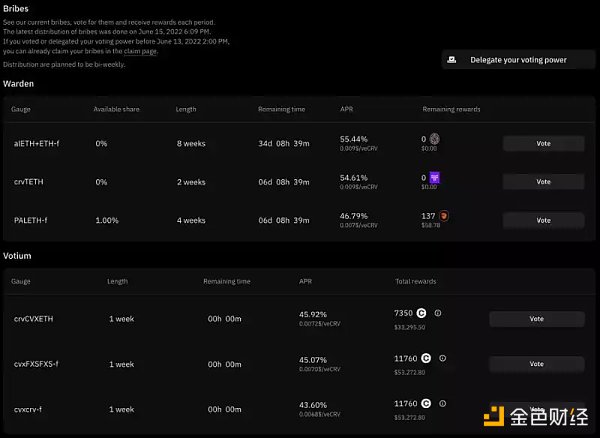The image size is (600, 438).
Task: Click the alETH+ETH-f reward token icon
Action: tap(435, 139)
